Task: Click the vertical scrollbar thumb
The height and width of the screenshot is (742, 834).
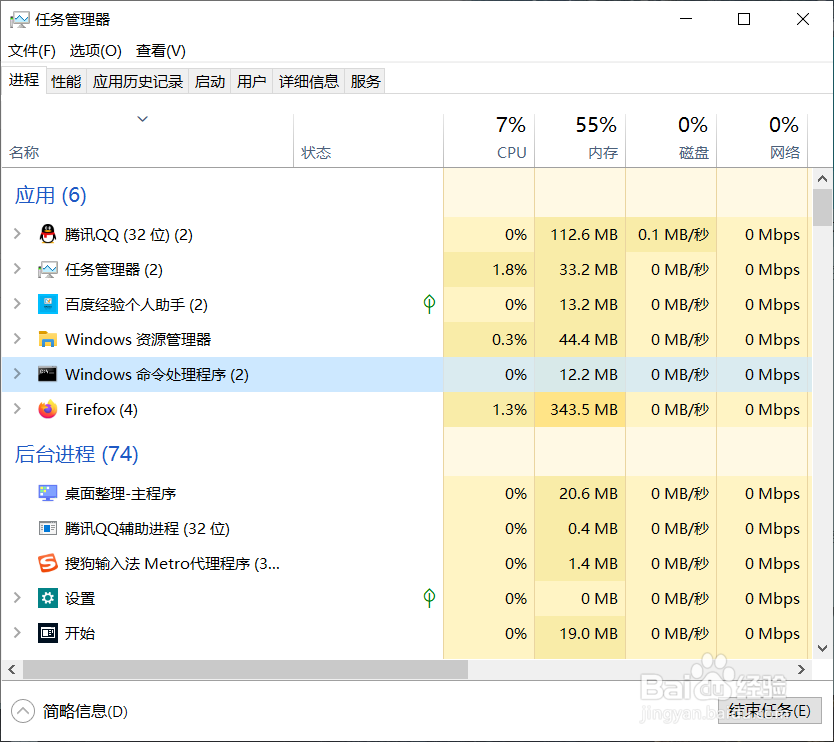Action: point(822,207)
